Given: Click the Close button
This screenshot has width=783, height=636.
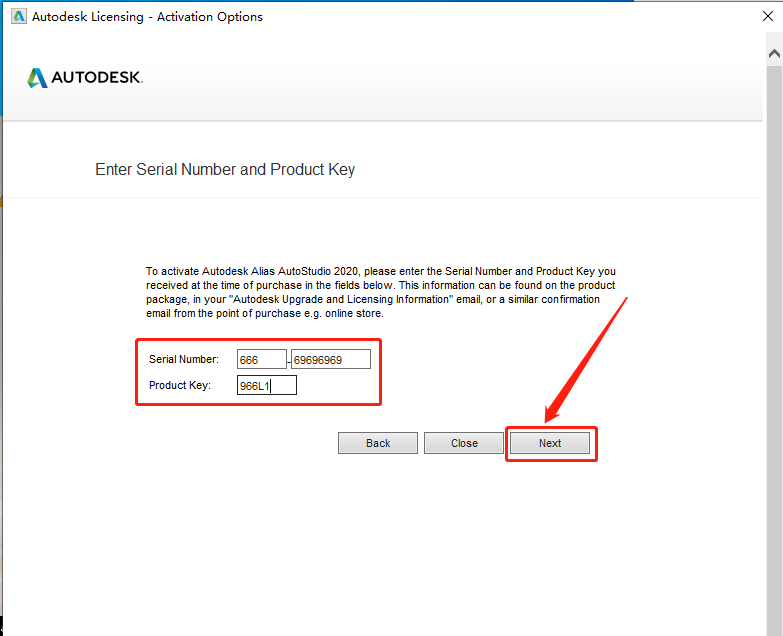Looking at the screenshot, I should [464, 443].
